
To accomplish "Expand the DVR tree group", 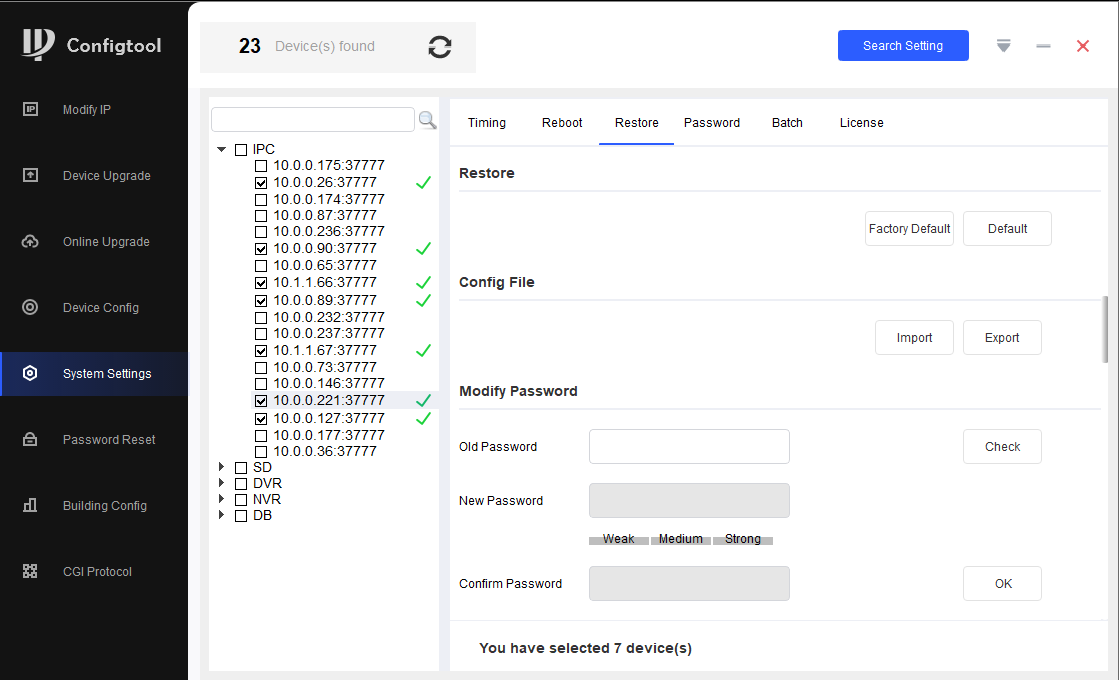I will [222, 483].
